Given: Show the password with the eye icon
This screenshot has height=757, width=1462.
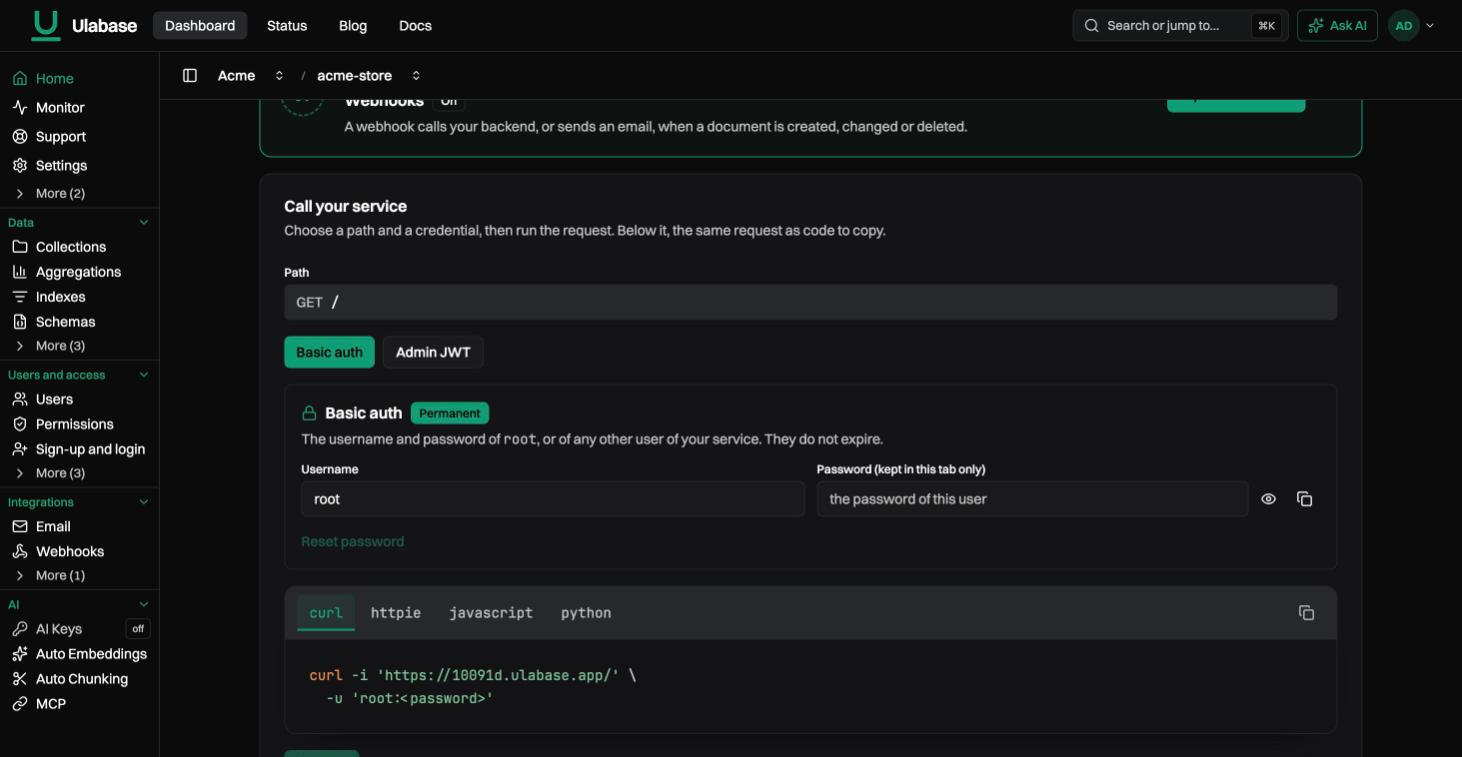Looking at the screenshot, I should click(x=1268, y=499).
